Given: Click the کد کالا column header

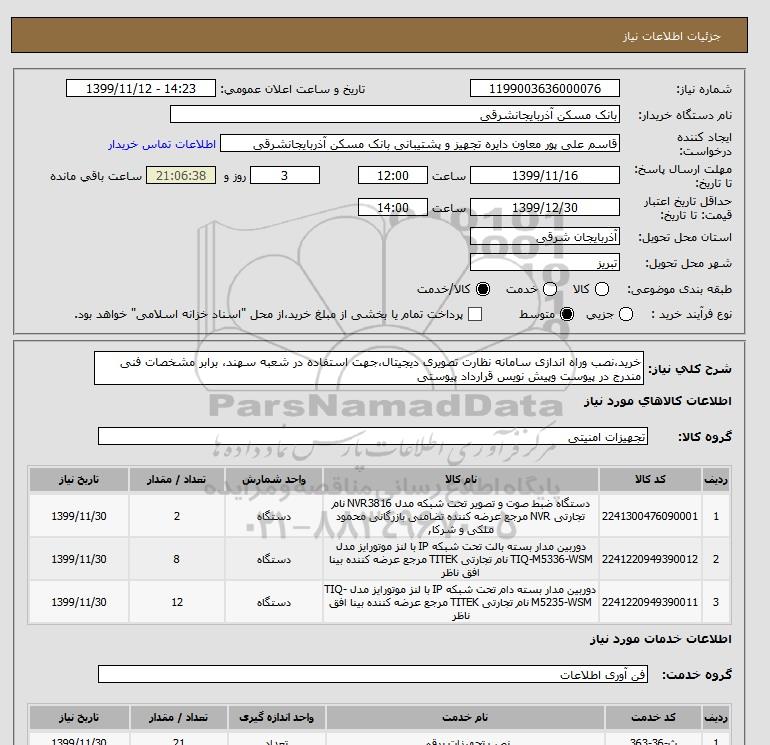Looking at the screenshot, I should (650, 479).
